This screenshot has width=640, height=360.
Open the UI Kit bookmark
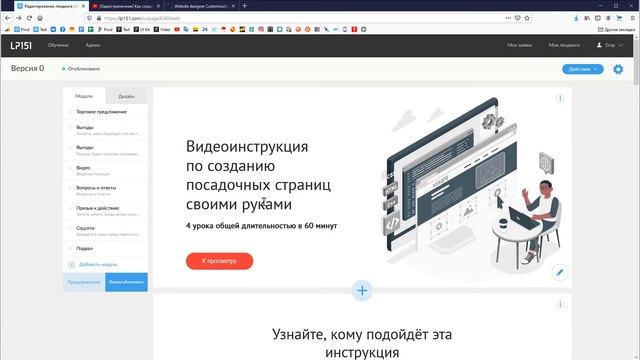[x=142, y=29]
